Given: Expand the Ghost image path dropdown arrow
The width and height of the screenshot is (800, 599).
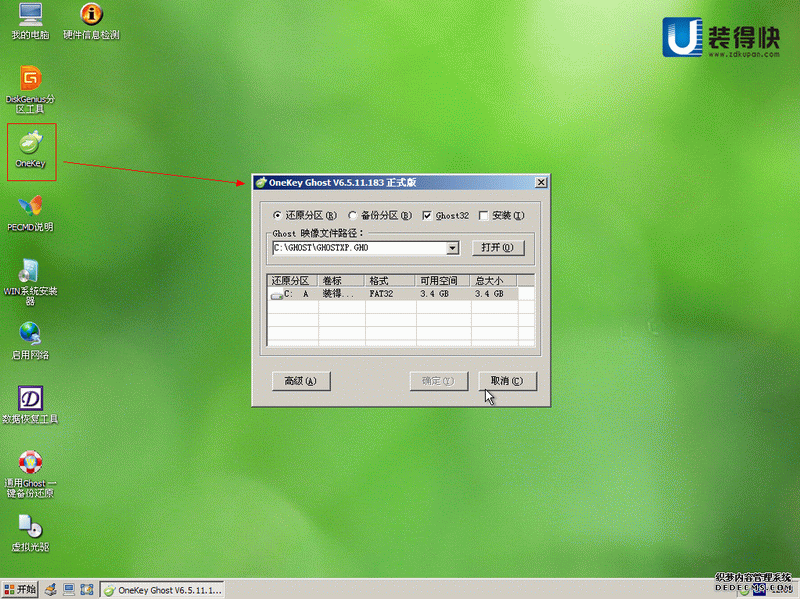Looking at the screenshot, I should click(x=453, y=248).
